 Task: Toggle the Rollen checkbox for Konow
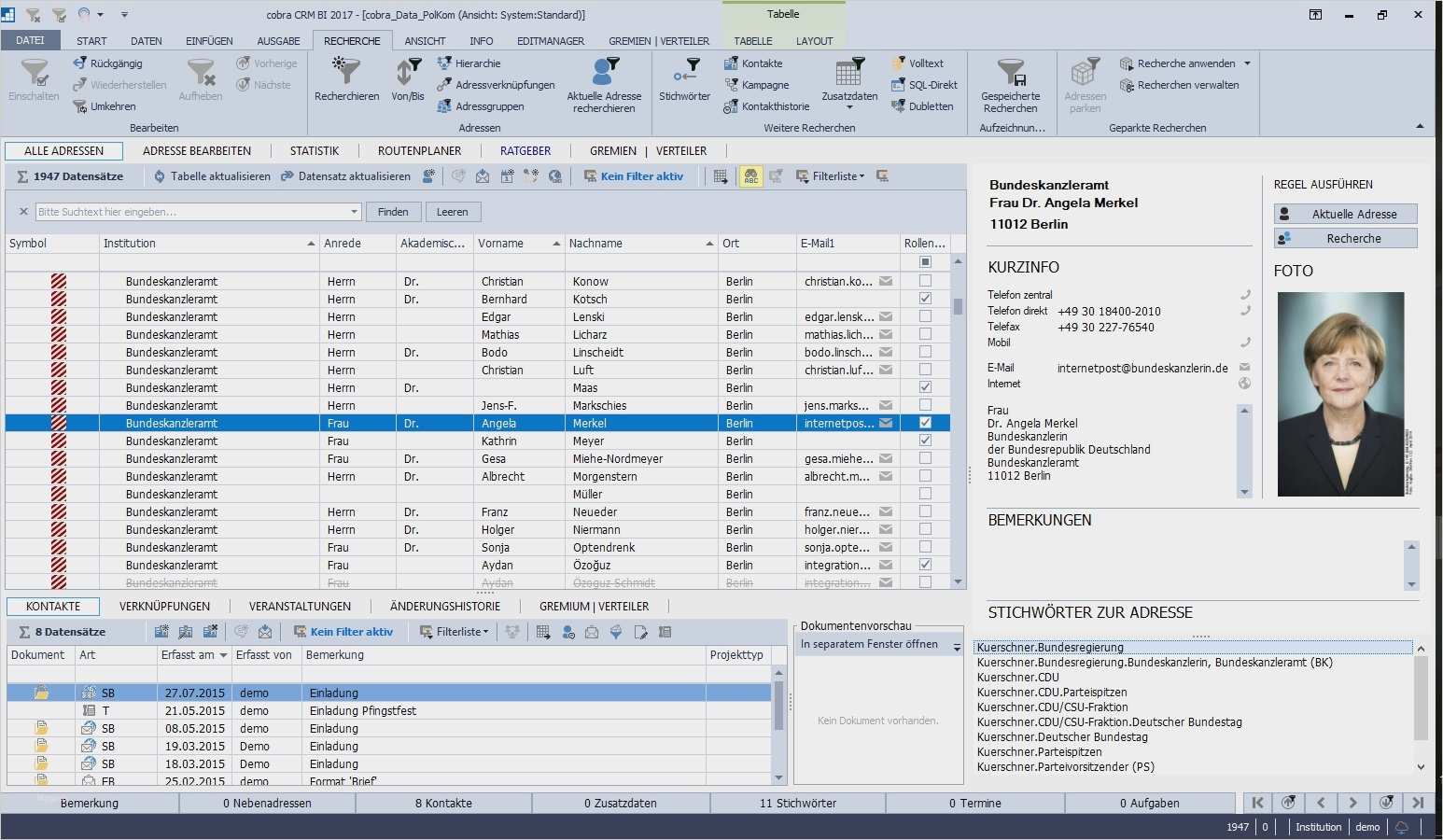925,281
